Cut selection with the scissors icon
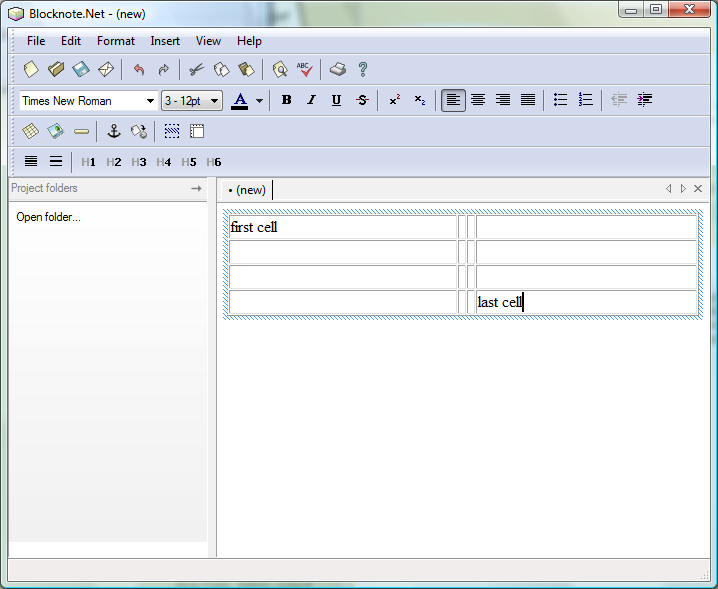This screenshot has height=589, width=718. (196, 70)
